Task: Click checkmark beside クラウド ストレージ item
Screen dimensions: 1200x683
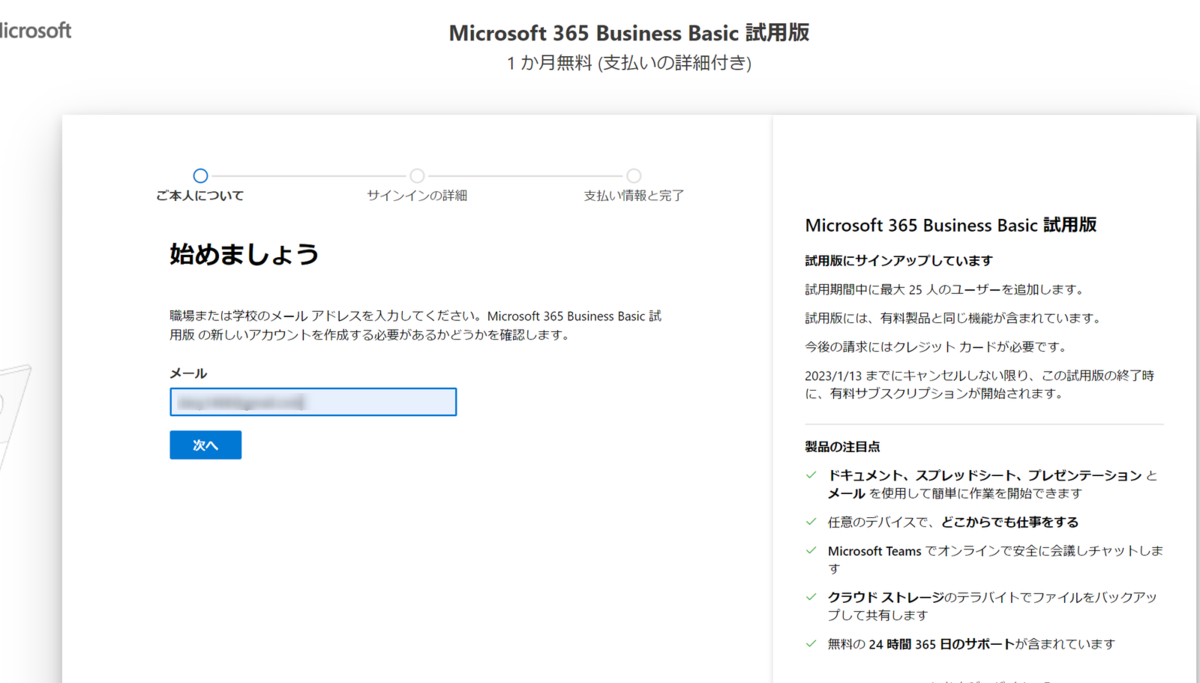Action: point(811,597)
